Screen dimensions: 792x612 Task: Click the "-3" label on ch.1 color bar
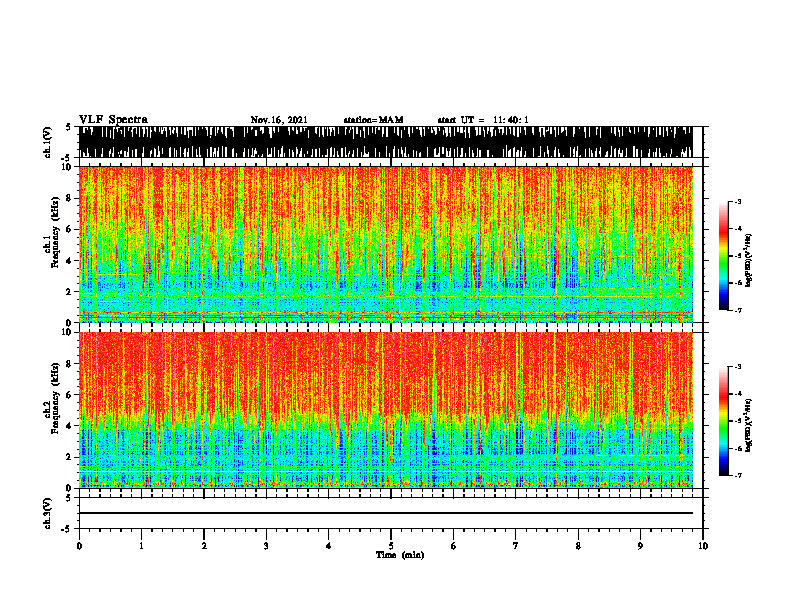pyautogui.click(x=738, y=201)
